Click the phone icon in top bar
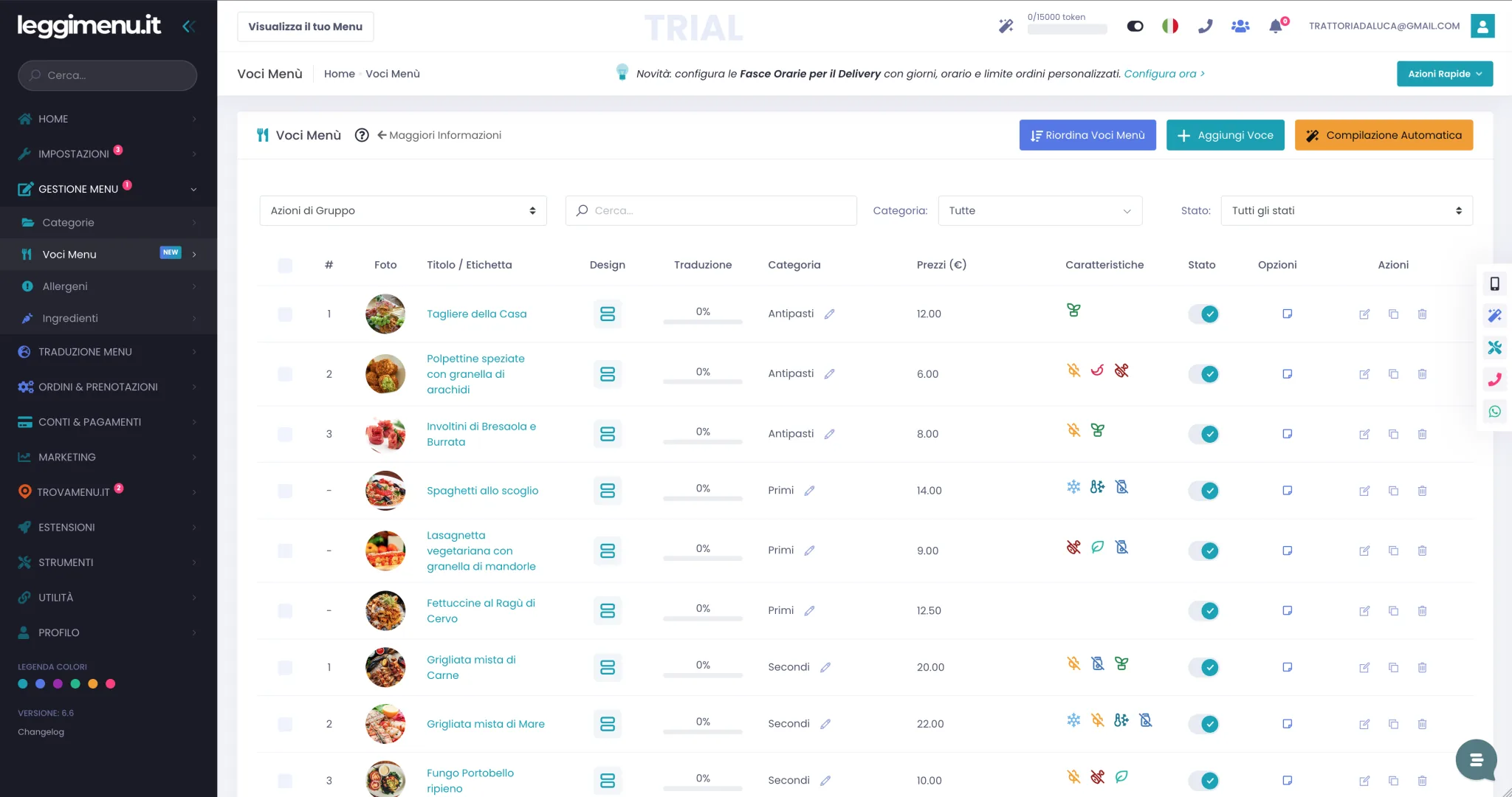Screen dimensions: 1512x797 tap(1206, 26)
